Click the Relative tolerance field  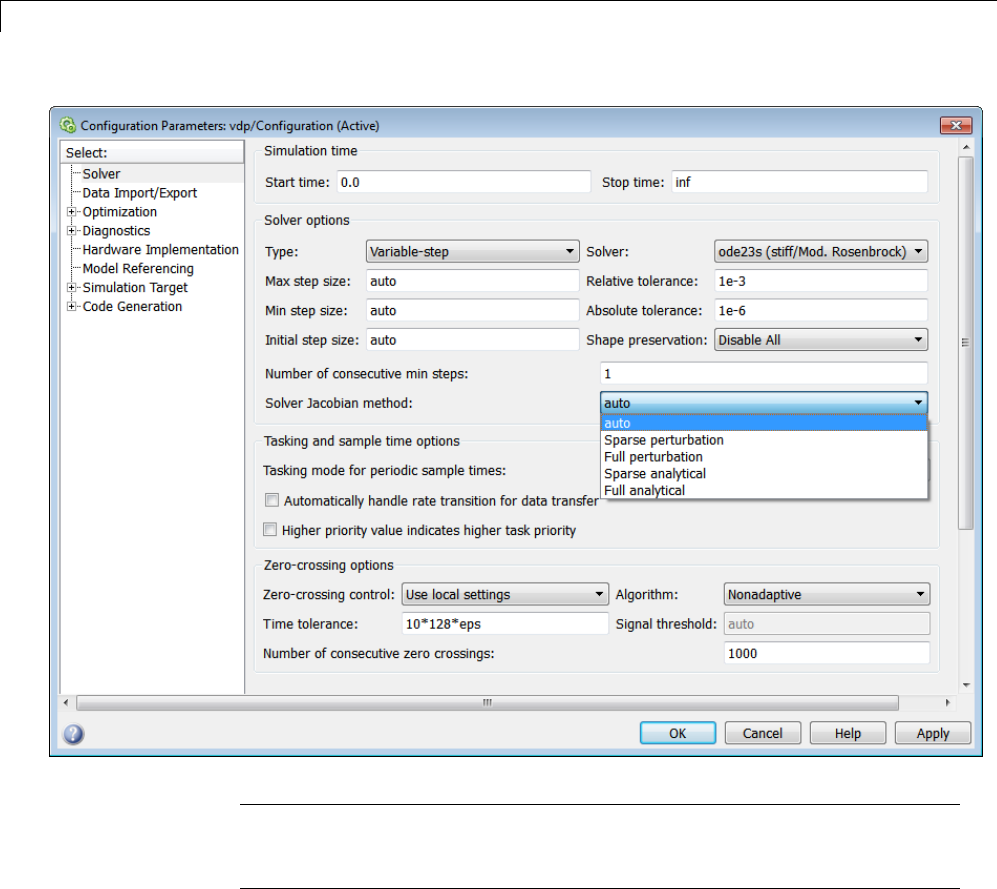tap(821, 281)
